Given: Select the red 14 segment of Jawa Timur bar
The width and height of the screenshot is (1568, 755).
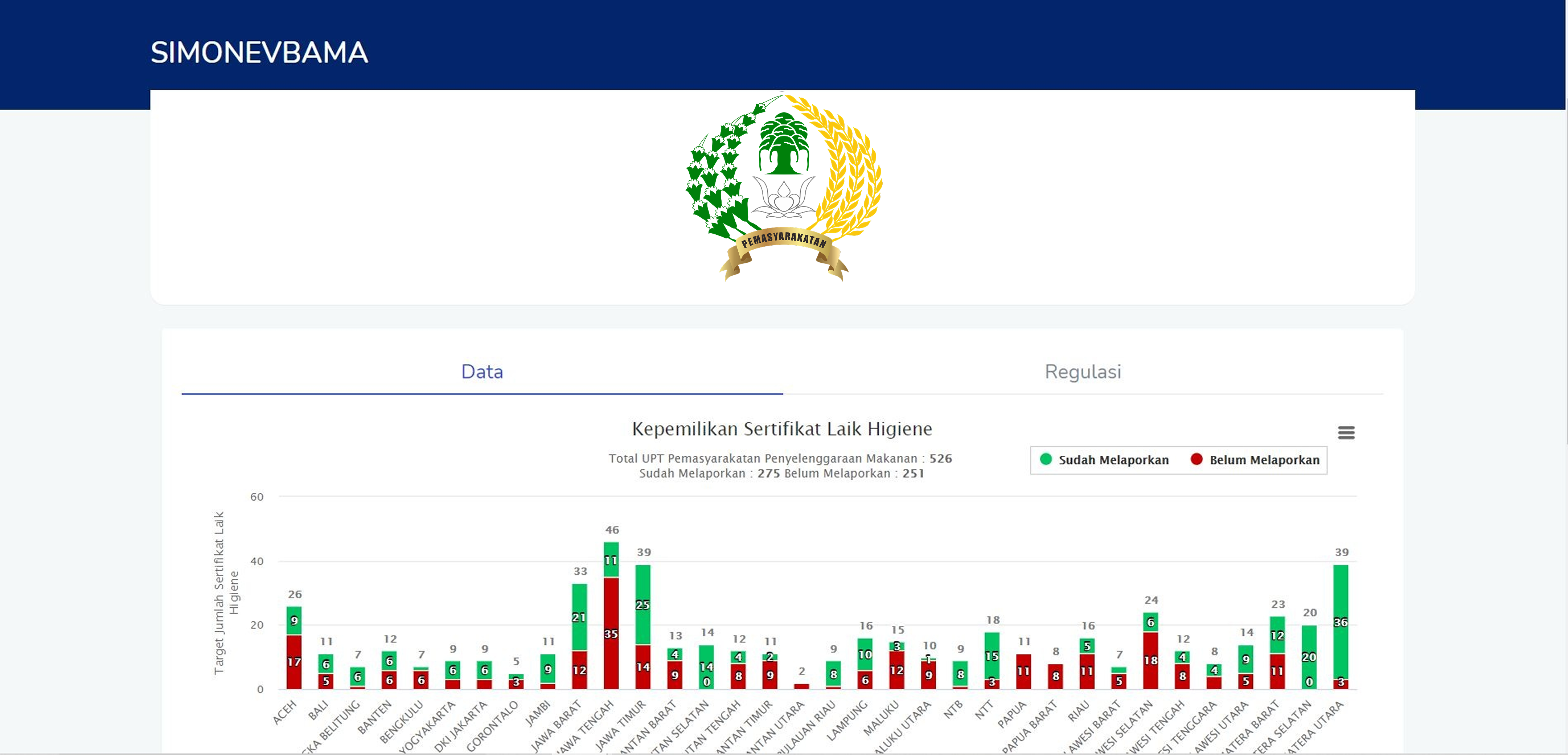Looking at the screenshot, I should 643,667.
